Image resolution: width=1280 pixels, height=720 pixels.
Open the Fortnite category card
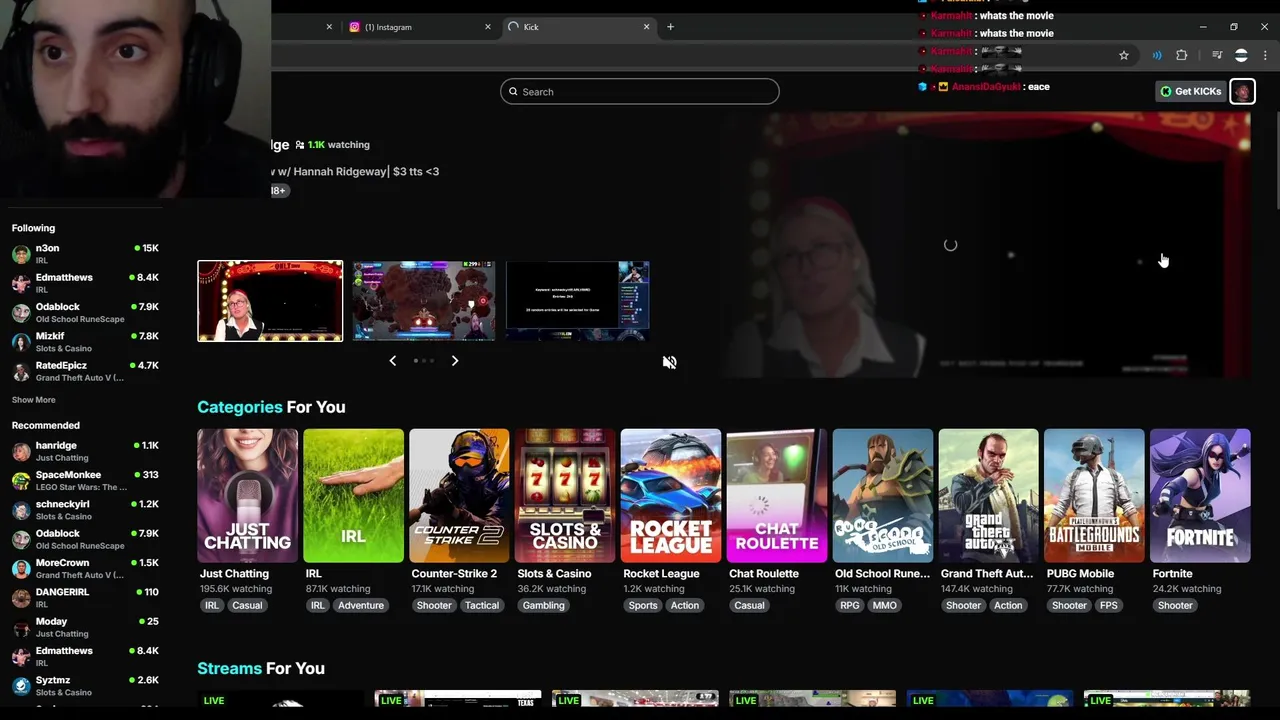pyautogui.click(x=1200, y=495)
